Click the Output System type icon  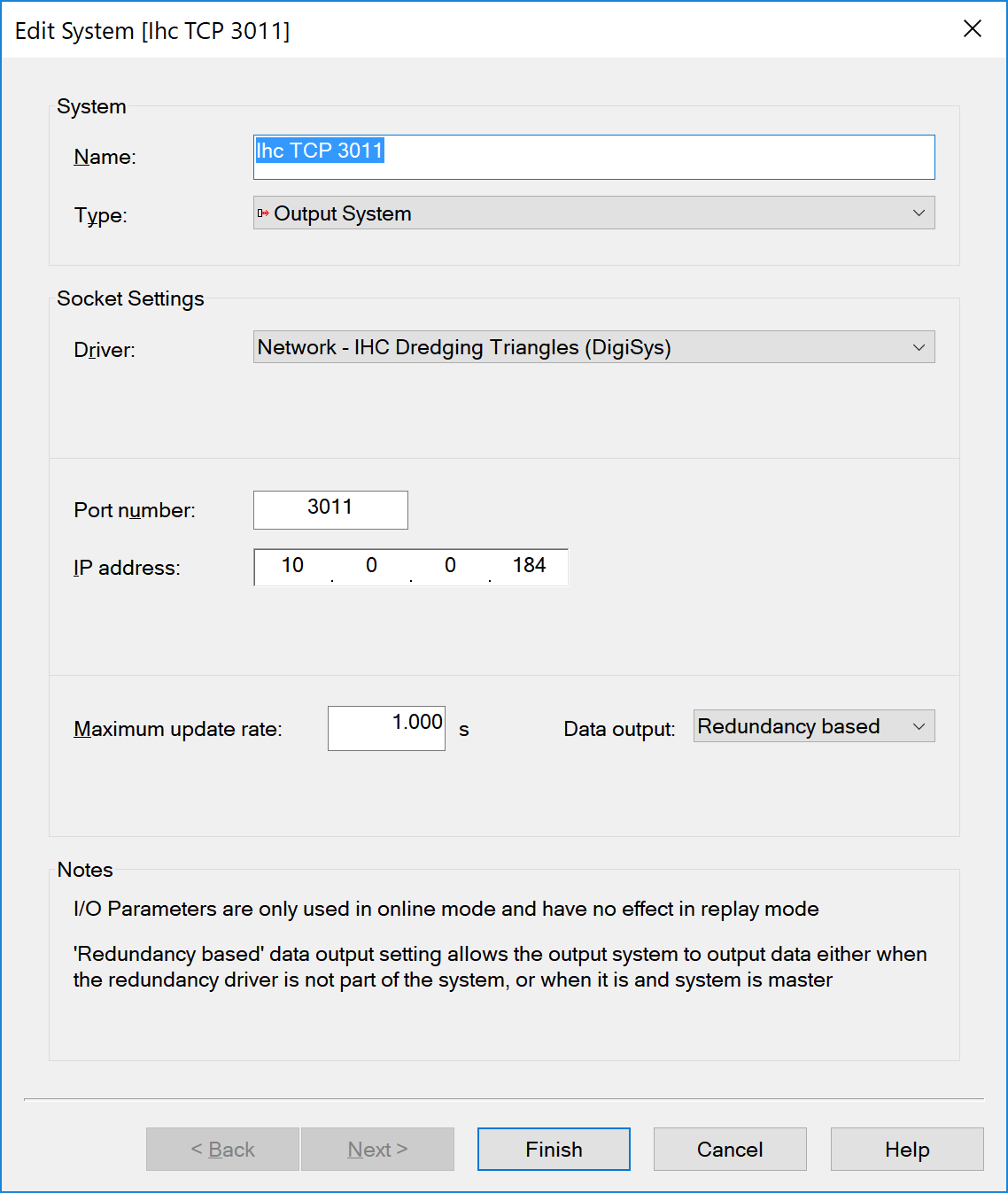tap(263, 213)
